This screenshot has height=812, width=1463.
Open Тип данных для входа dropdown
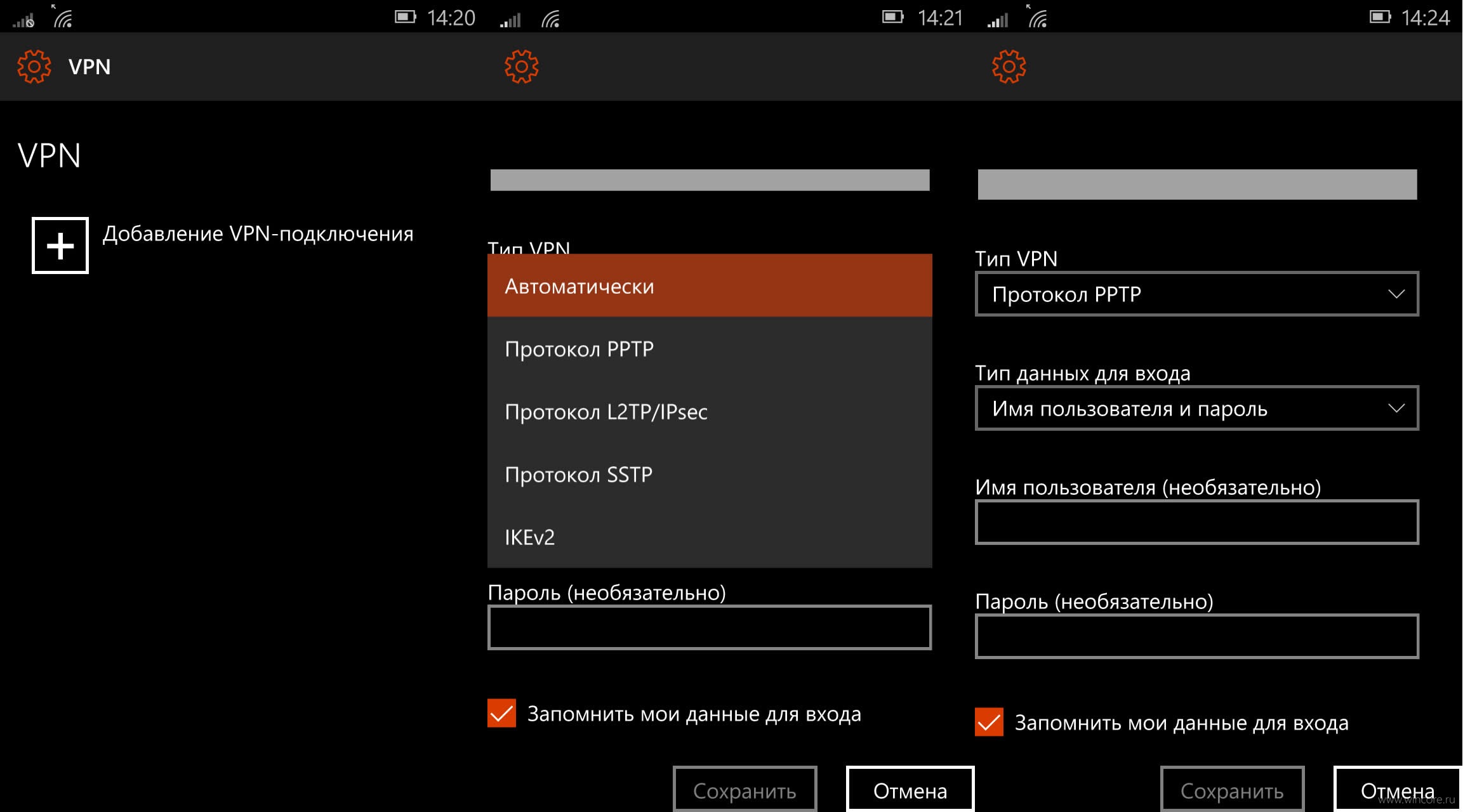pos(1197,408)
